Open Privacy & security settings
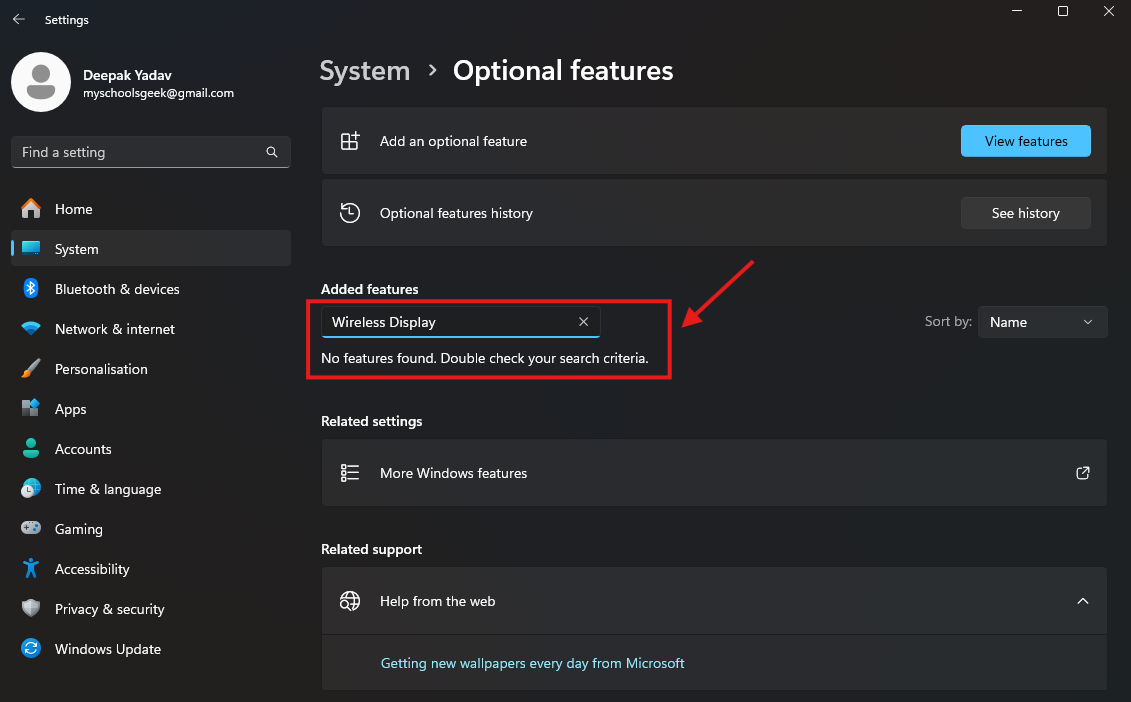1131x702 pixels. [x=151, y=609]
